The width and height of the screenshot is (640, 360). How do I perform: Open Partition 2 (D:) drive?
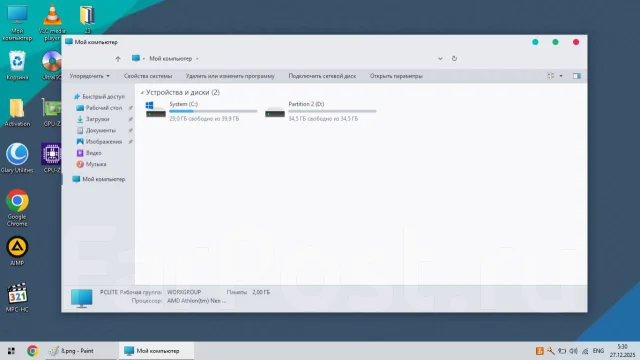(x=321, y=111)
